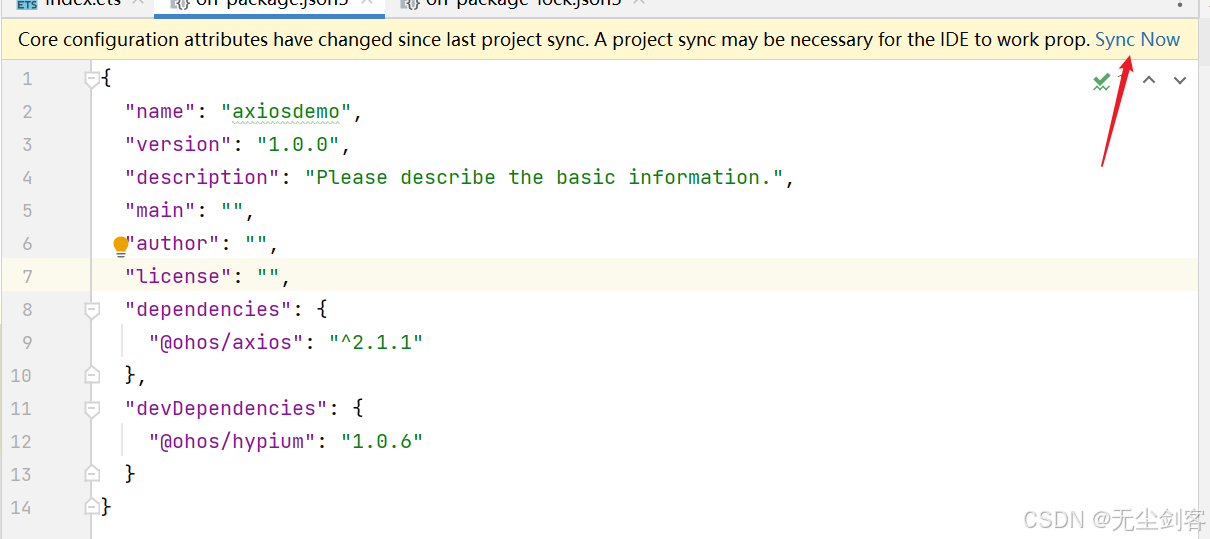Click the "@ohos/axios" dependency name
Image resolution: width=1210 pixels, height=539 pixels.
tap(226, 342)
